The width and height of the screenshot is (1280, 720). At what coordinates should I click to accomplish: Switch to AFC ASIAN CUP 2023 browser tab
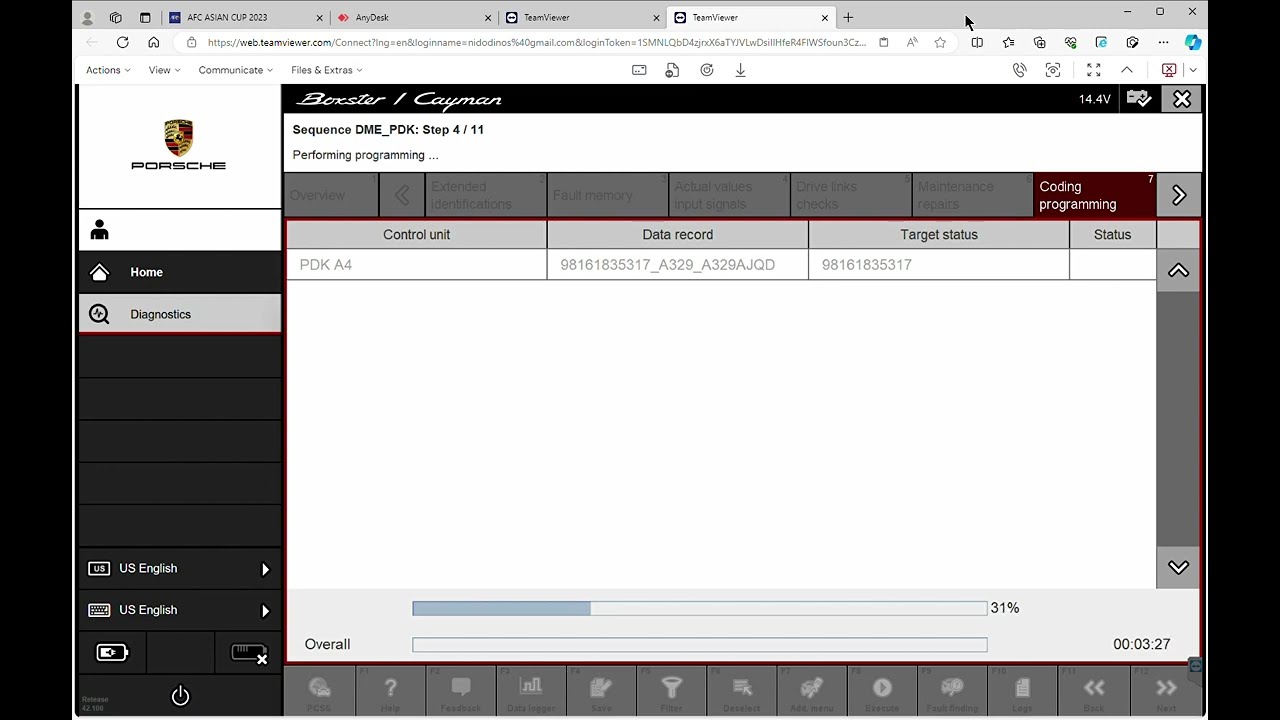(246, 17)
